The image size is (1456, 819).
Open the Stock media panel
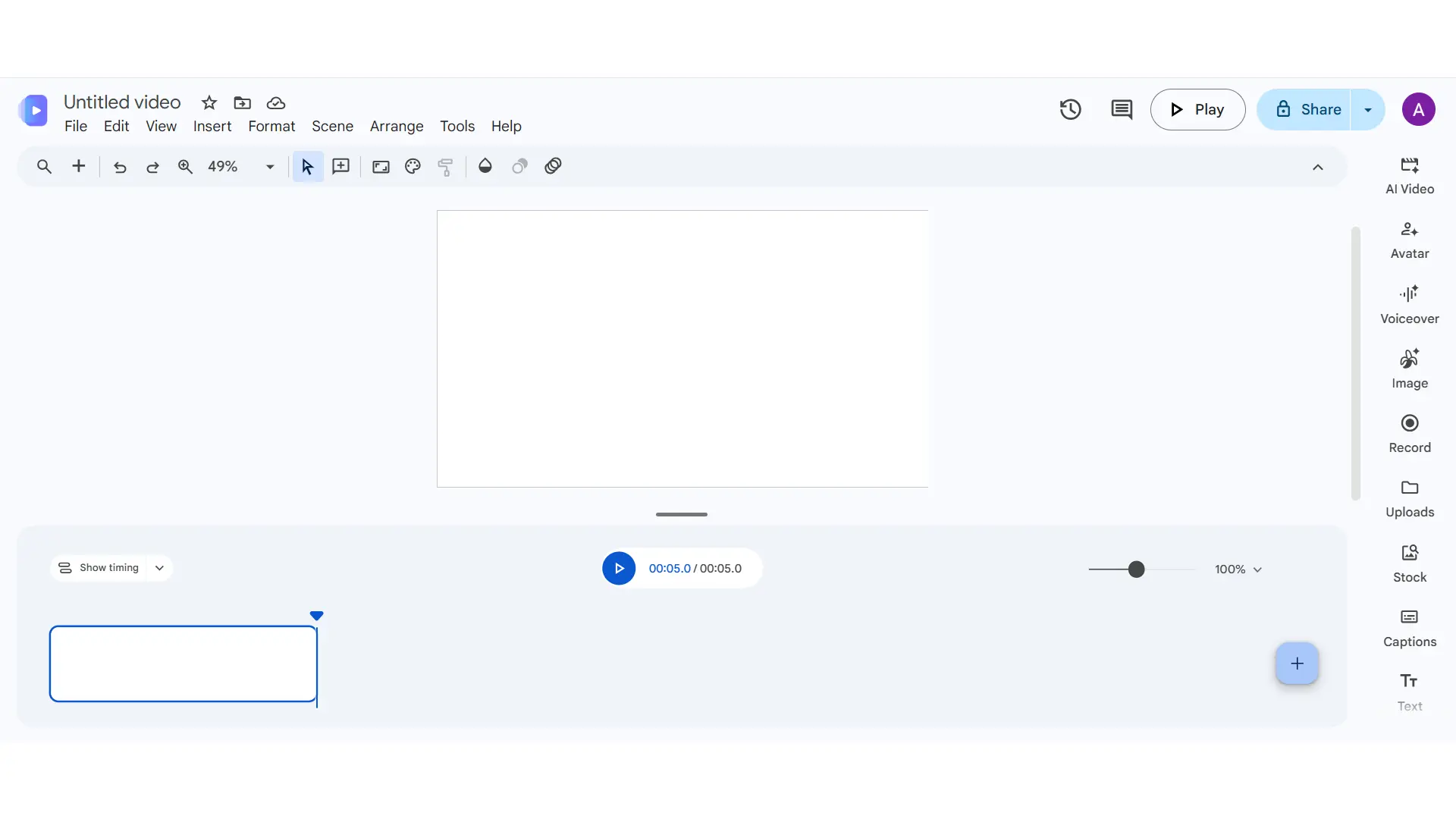click(x=1410, y=564)
